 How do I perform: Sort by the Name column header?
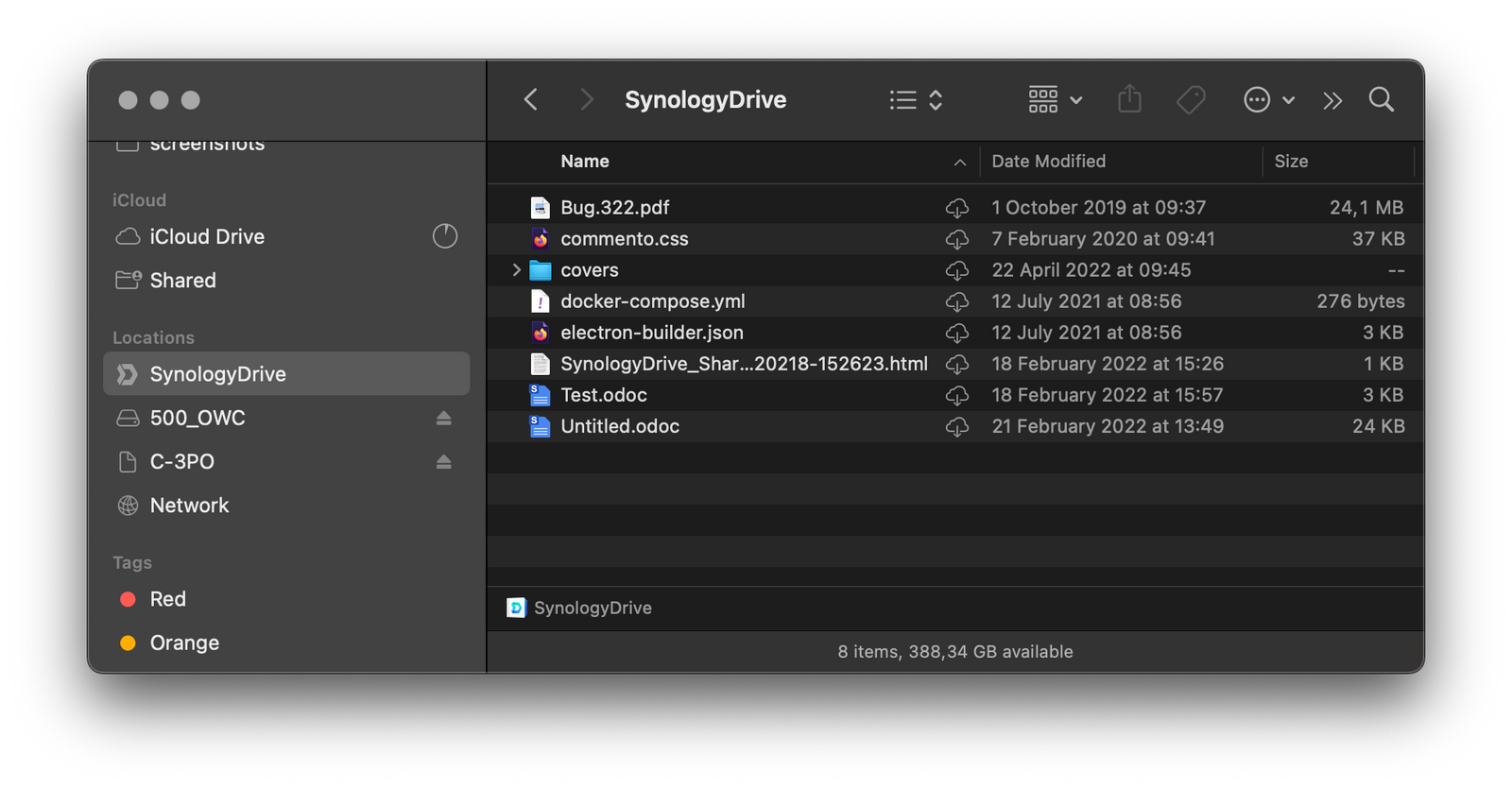point(585,162)
